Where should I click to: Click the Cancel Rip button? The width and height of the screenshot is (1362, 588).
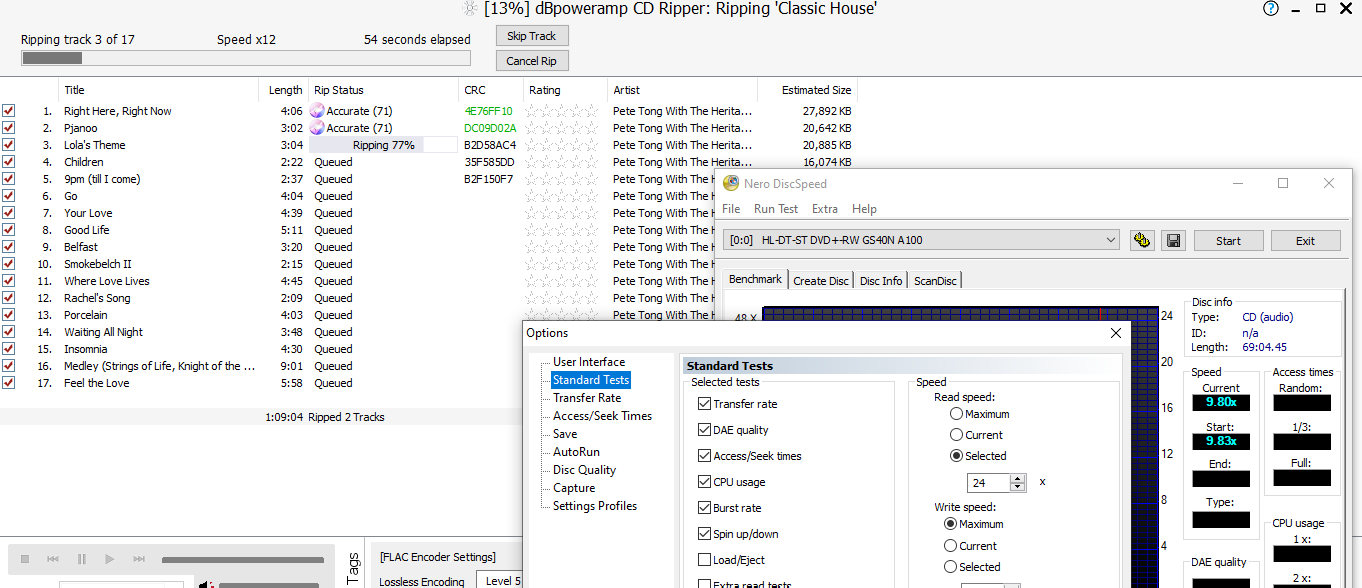(x=532, y=61)
